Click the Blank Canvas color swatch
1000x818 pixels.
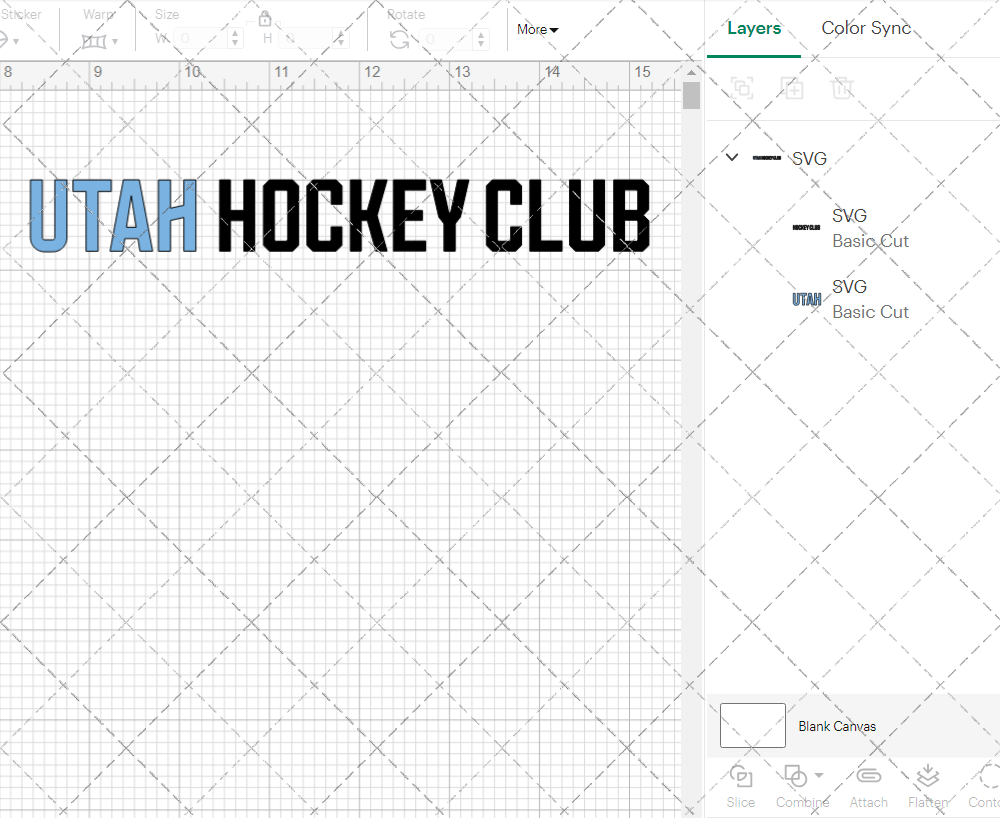point(752,725)
